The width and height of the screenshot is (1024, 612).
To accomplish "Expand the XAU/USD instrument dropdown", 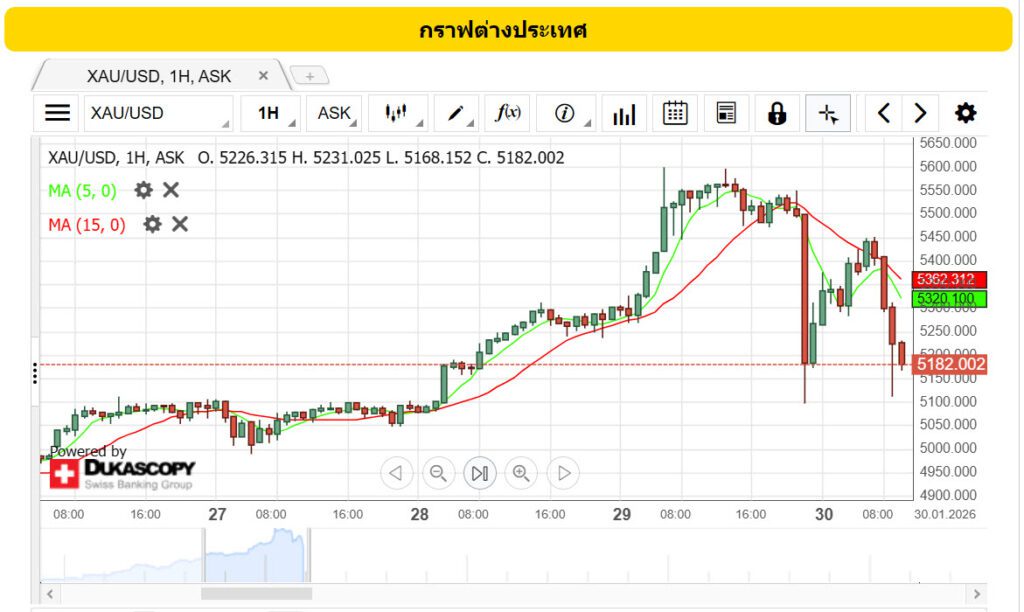I will pos(158,113).
